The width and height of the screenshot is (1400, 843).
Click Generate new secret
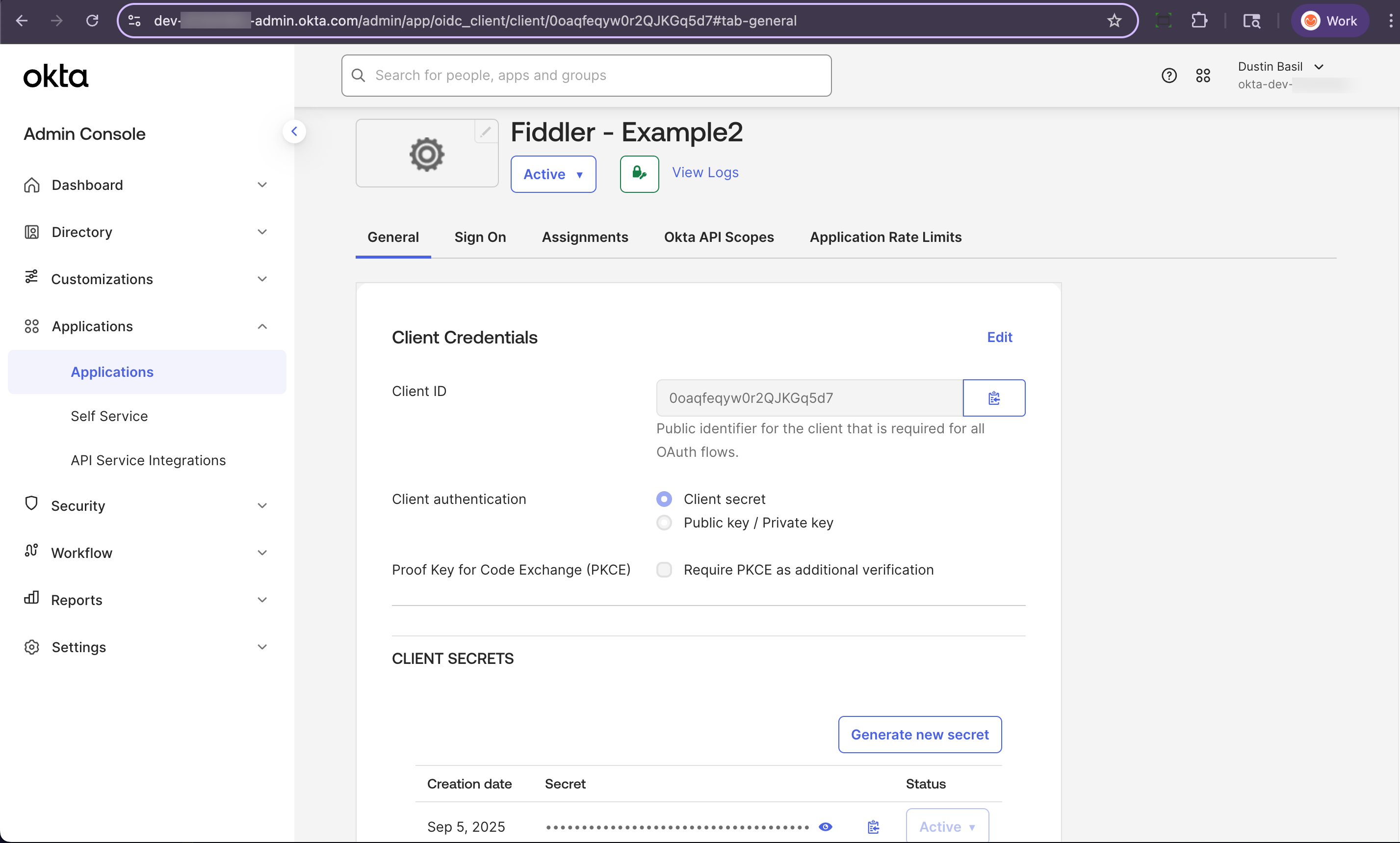point(919,734)
